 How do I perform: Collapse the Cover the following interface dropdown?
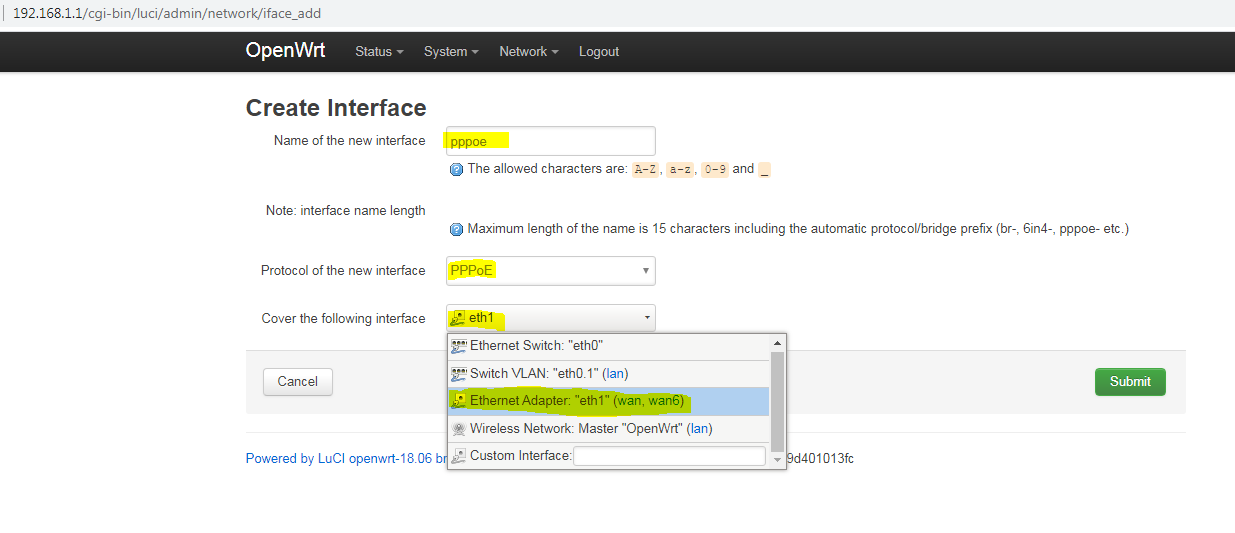[x=550, y=318]
